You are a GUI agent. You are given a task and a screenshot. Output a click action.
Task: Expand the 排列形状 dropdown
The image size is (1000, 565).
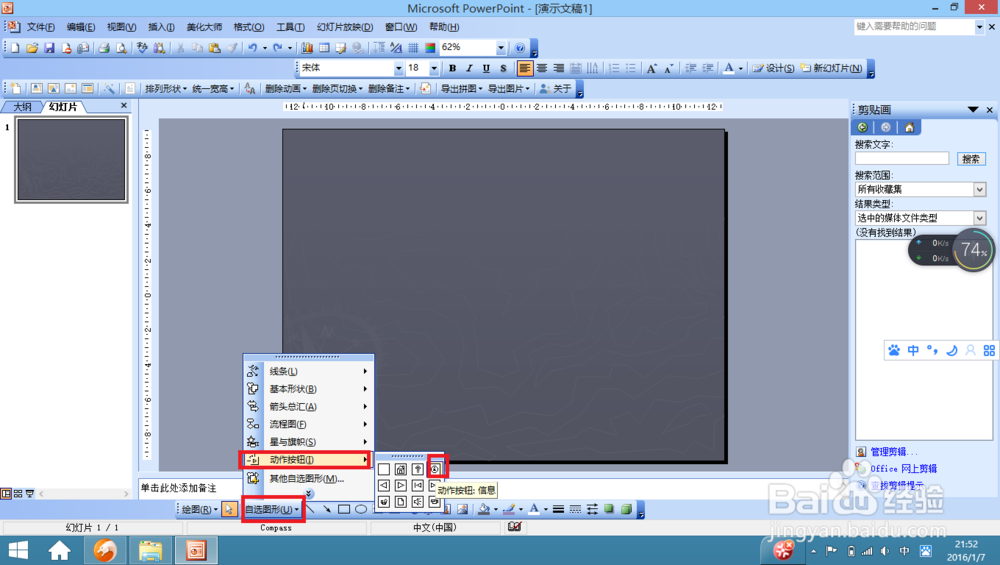point(166,89)
